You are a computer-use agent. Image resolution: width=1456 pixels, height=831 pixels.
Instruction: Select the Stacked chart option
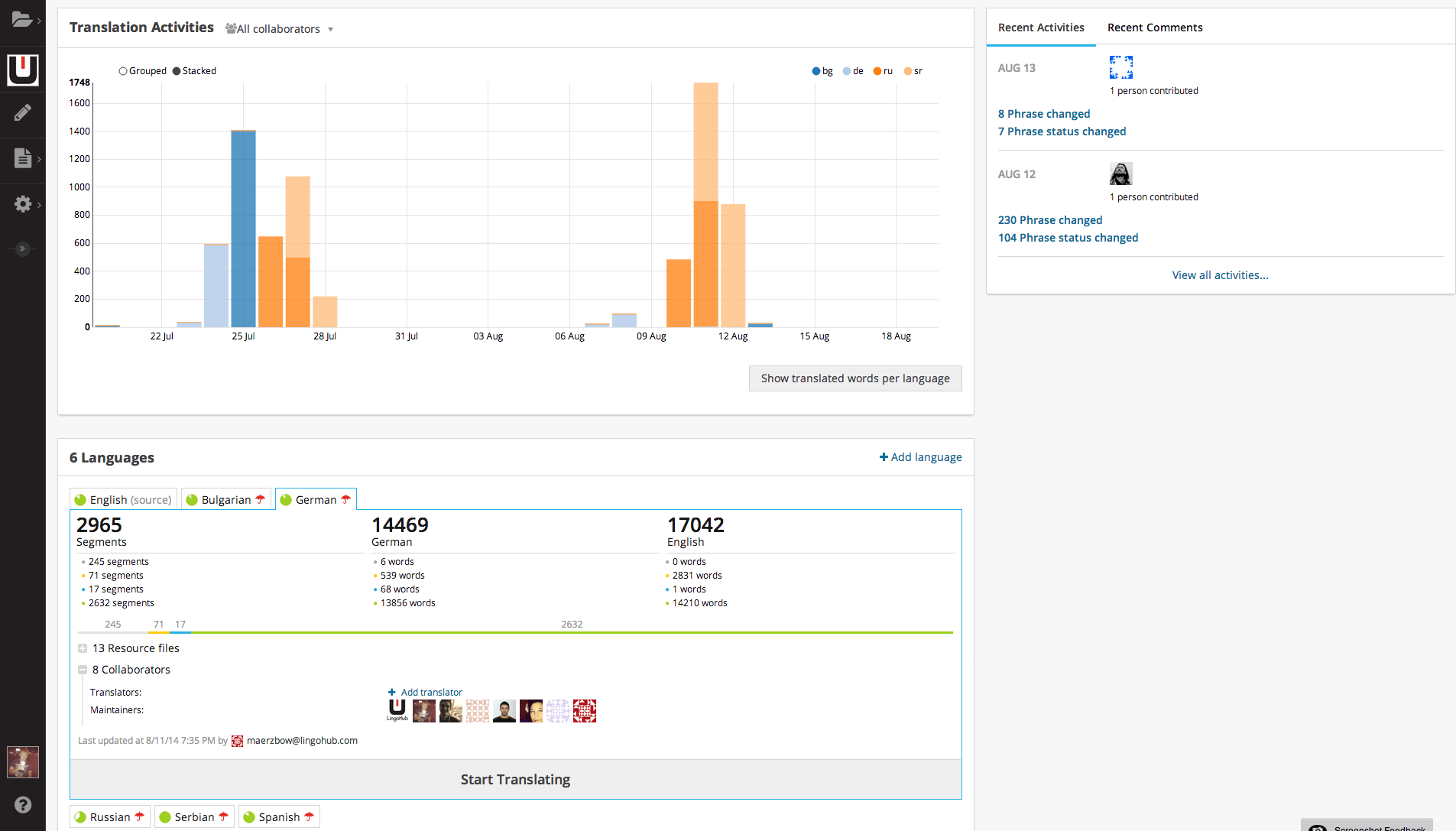click(177, 71)
